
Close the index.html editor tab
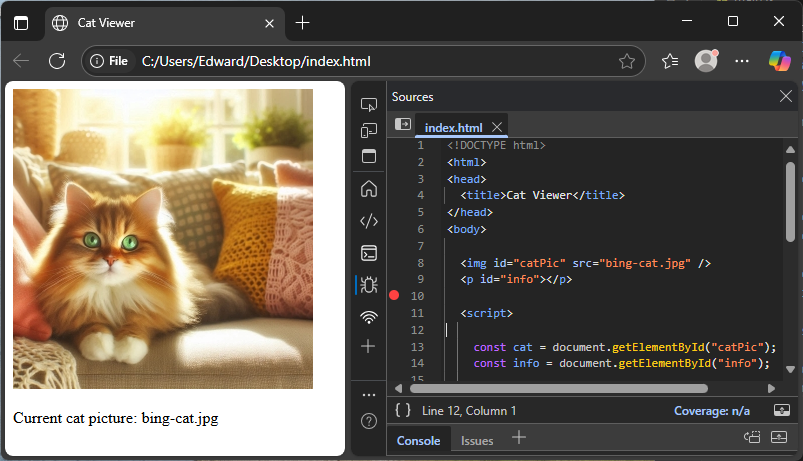[x=497, y=127]
